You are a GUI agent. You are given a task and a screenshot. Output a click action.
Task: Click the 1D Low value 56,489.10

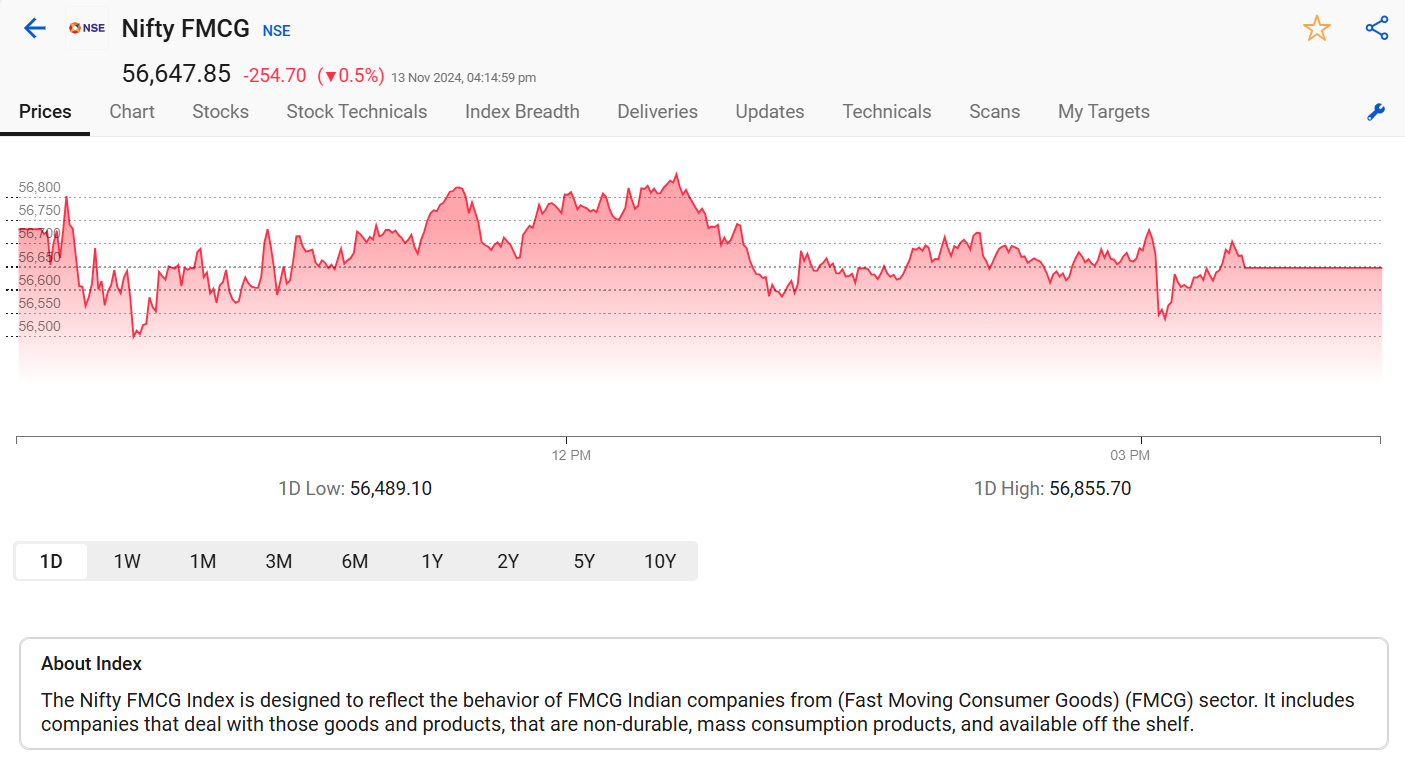click(x=391, y=489)
